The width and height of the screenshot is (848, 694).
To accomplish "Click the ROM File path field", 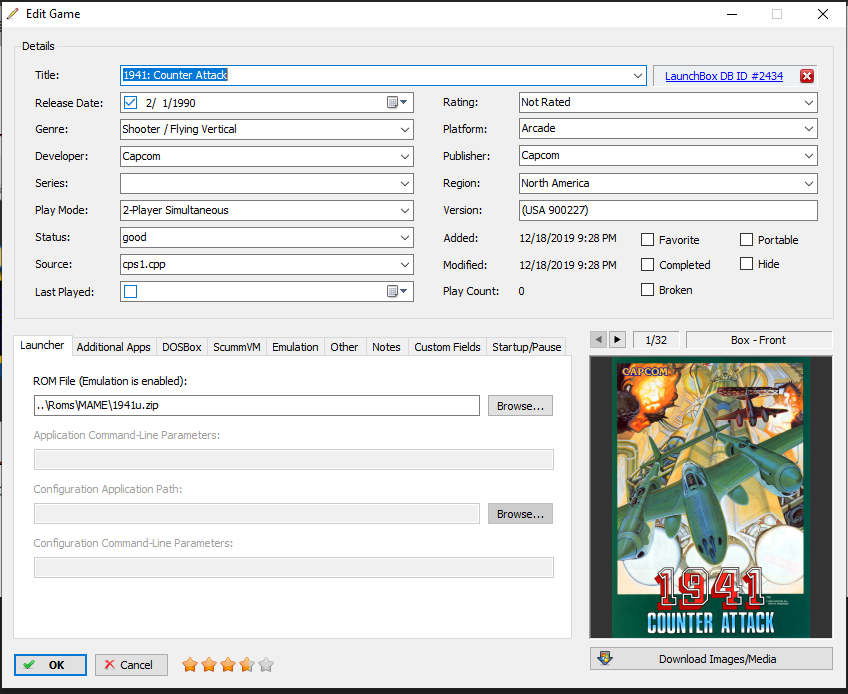I will pos(257,406).
